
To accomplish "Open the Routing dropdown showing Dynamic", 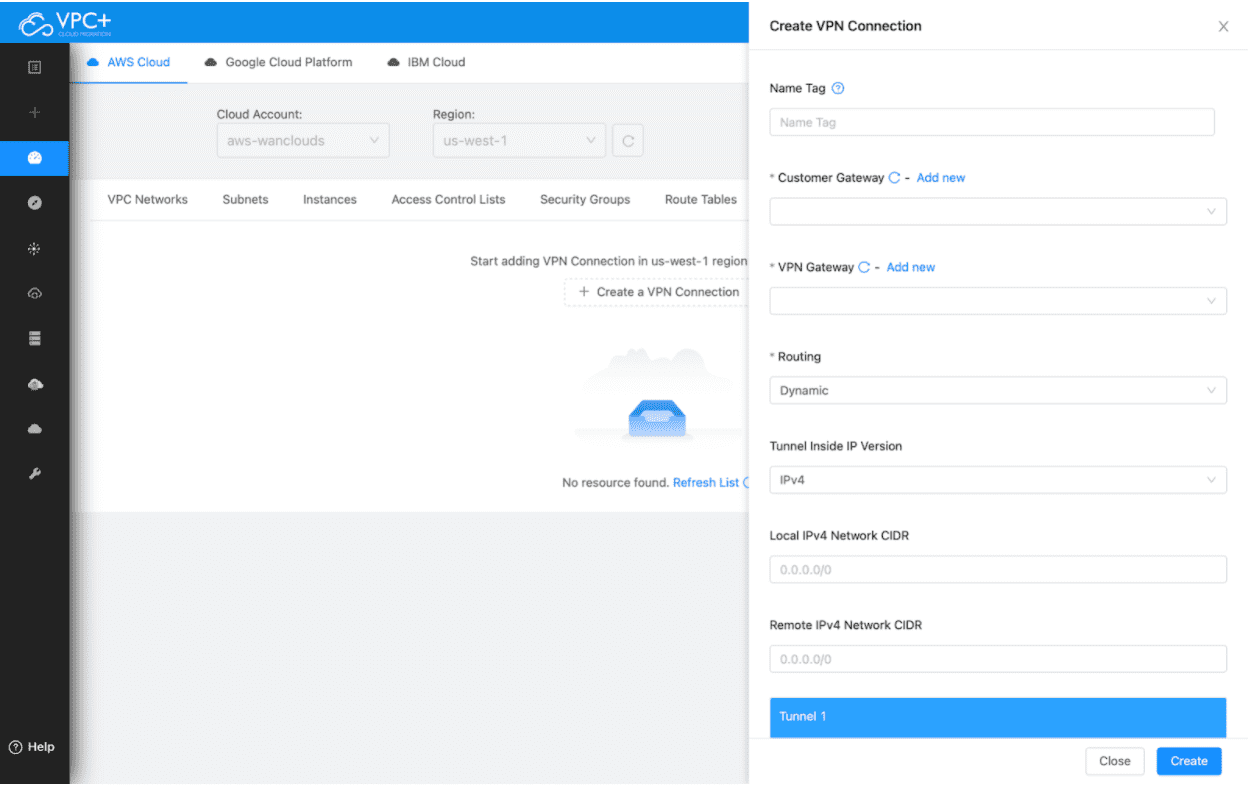I will pyautogui.click(x=998, y=391).
